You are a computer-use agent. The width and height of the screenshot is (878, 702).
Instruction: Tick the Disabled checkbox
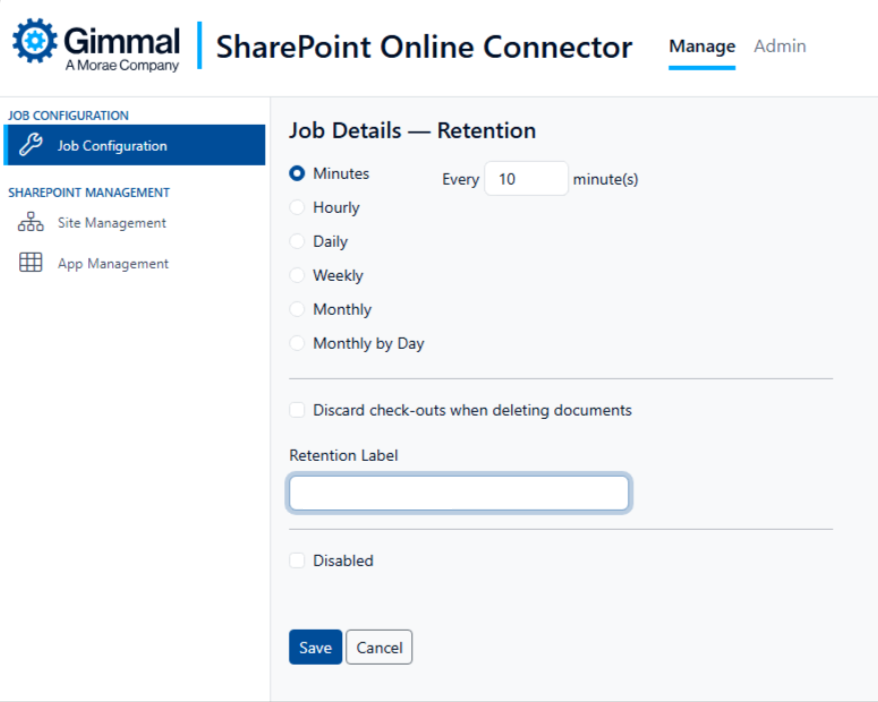297,561
